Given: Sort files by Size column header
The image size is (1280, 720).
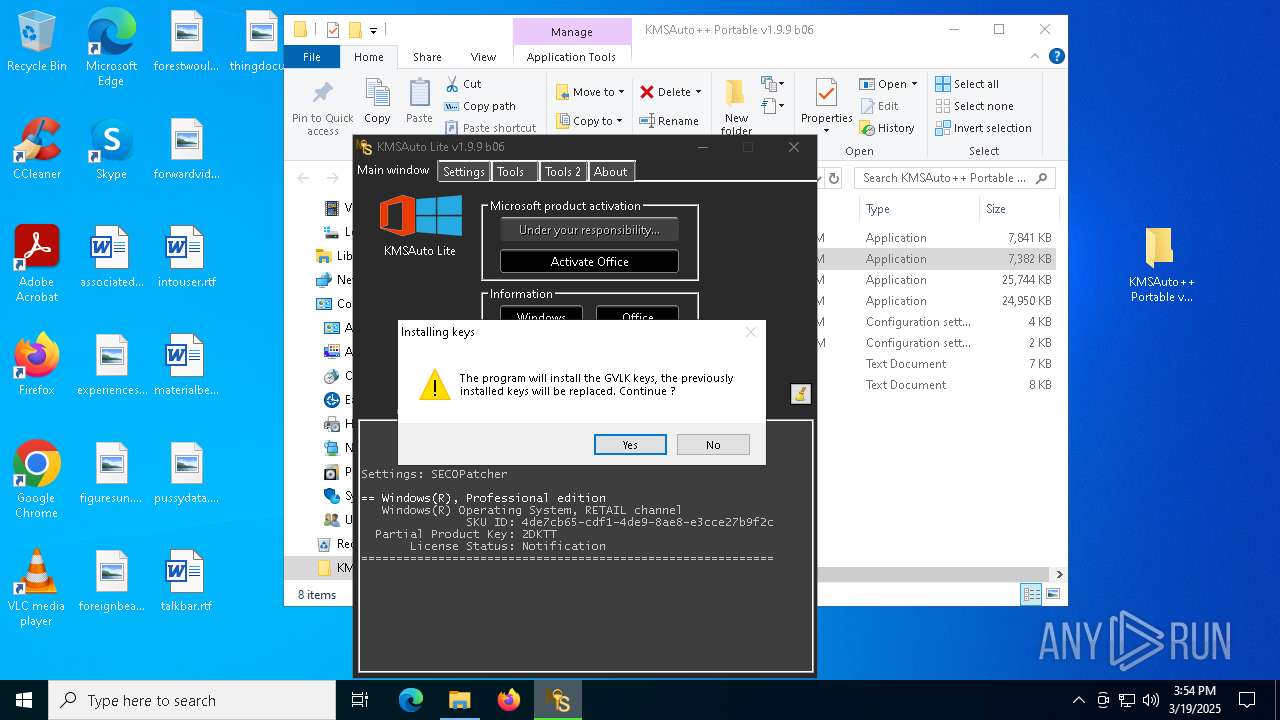Looking at the screenshot, I should click(1018, 209).
